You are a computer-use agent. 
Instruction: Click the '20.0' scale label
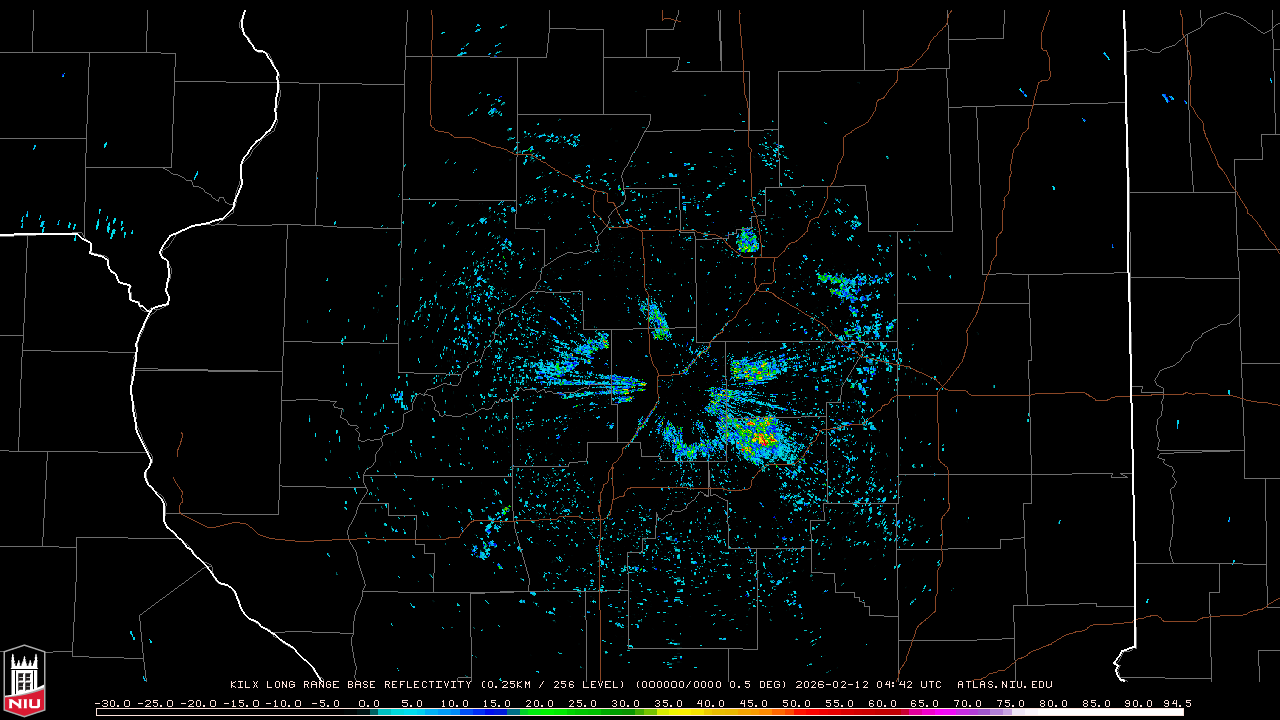[x=539, y=703]
